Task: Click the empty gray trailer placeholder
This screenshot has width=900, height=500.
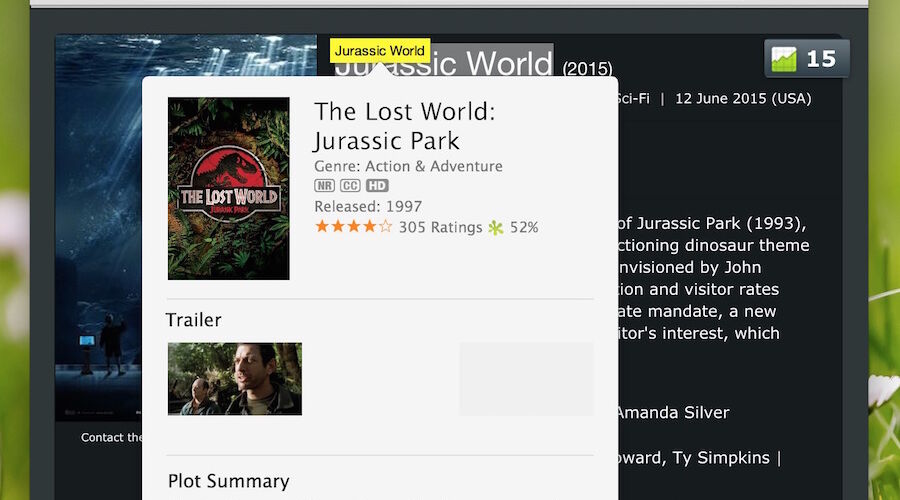Action: pos(526,379)
